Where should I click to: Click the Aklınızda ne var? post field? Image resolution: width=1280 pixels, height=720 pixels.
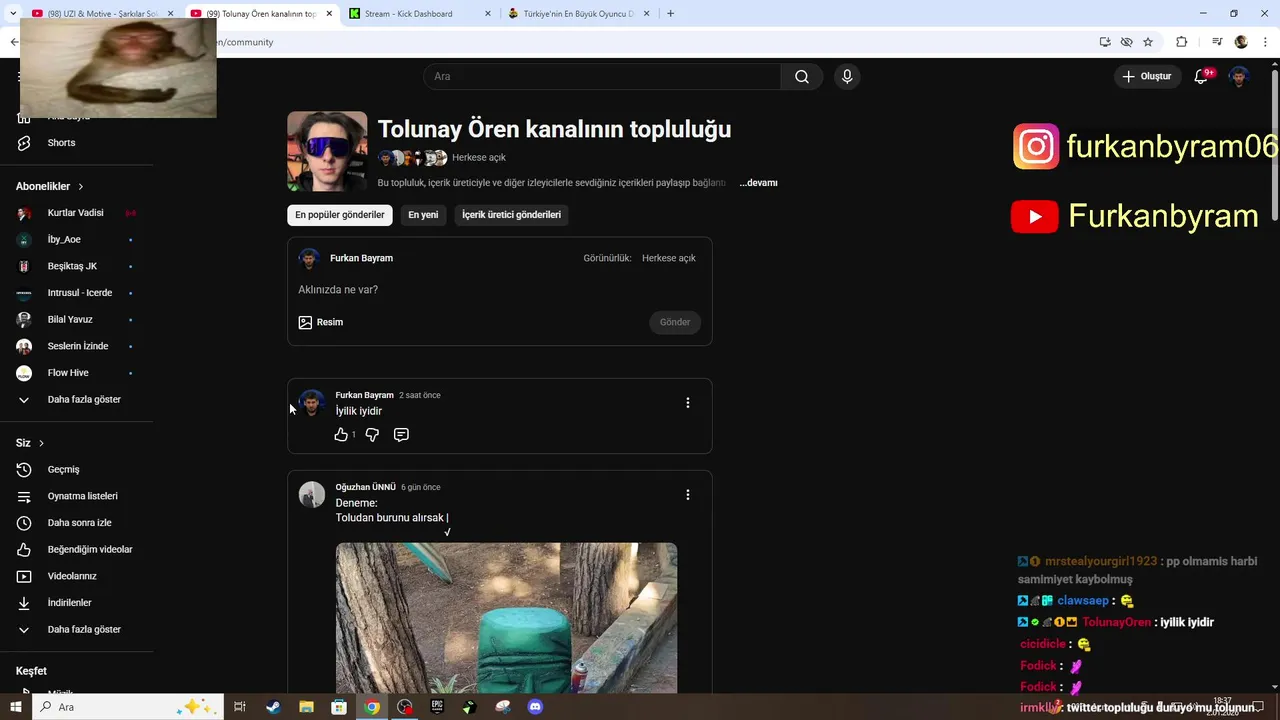point(499,290)
